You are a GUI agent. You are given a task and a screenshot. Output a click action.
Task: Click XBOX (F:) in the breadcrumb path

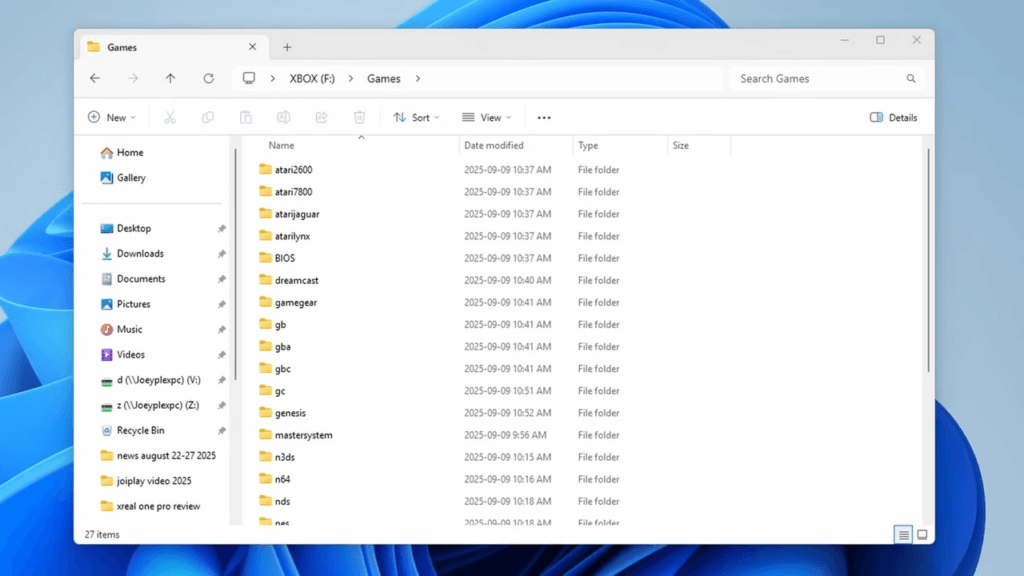(x=312, y=78)
